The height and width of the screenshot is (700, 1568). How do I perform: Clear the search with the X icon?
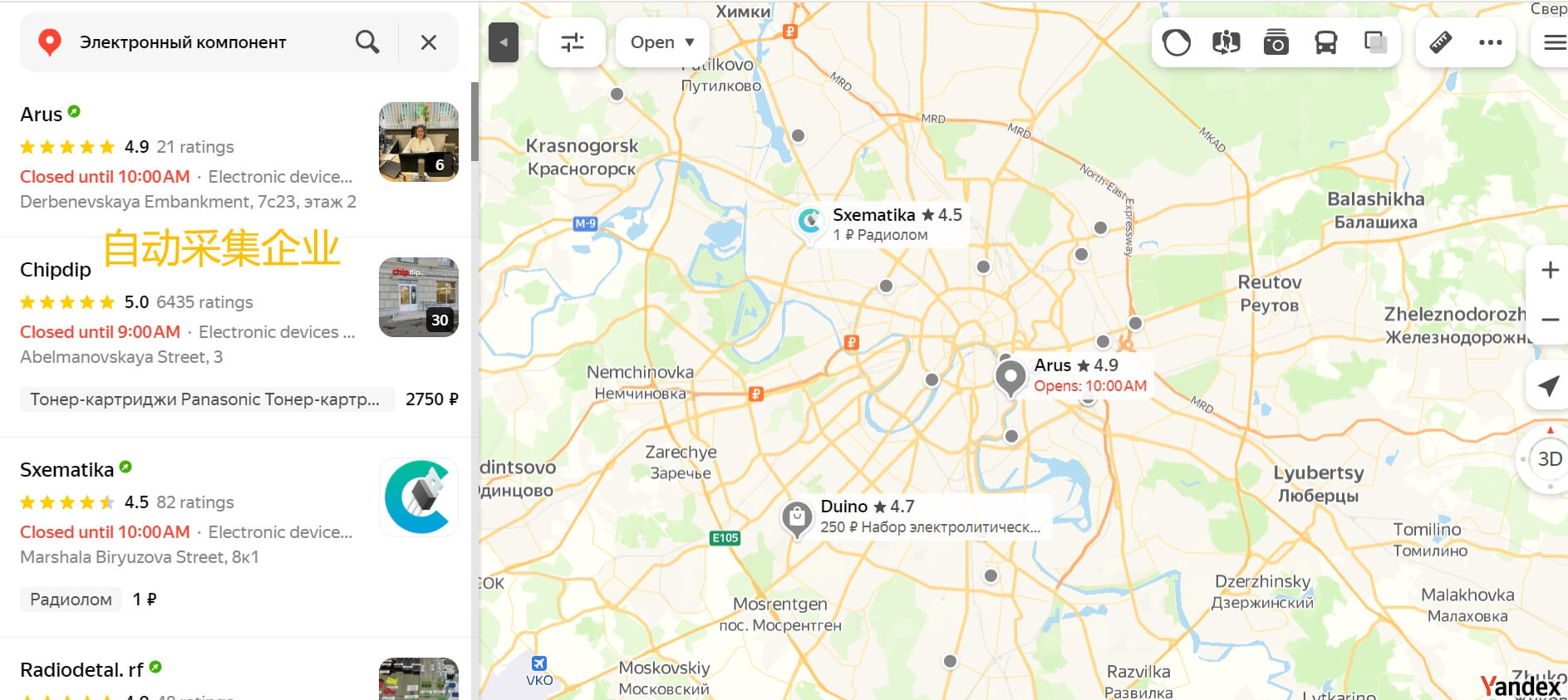429,42
